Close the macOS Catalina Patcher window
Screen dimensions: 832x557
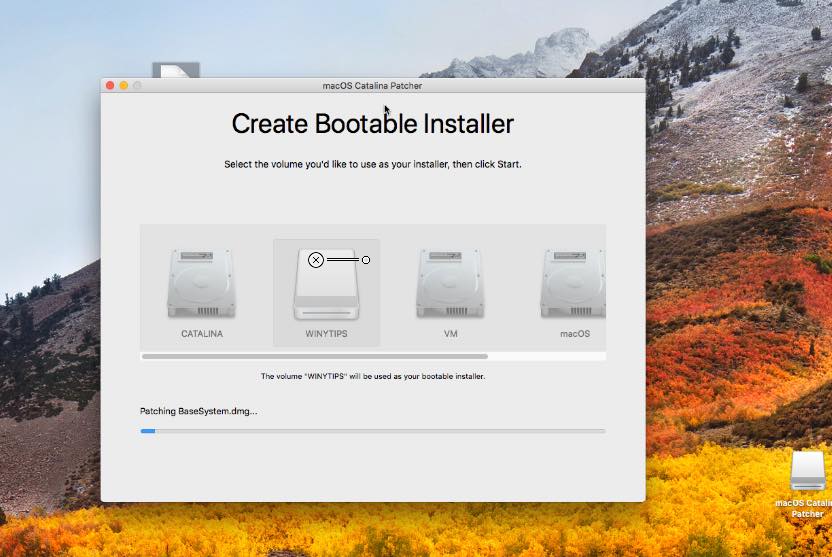(x=110, y=85)
